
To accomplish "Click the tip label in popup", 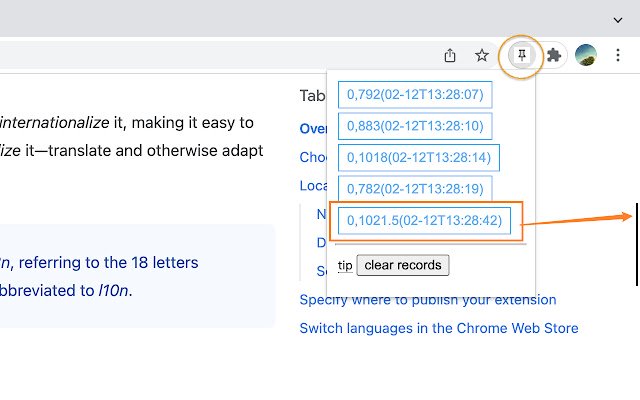I will pos(345,266).
